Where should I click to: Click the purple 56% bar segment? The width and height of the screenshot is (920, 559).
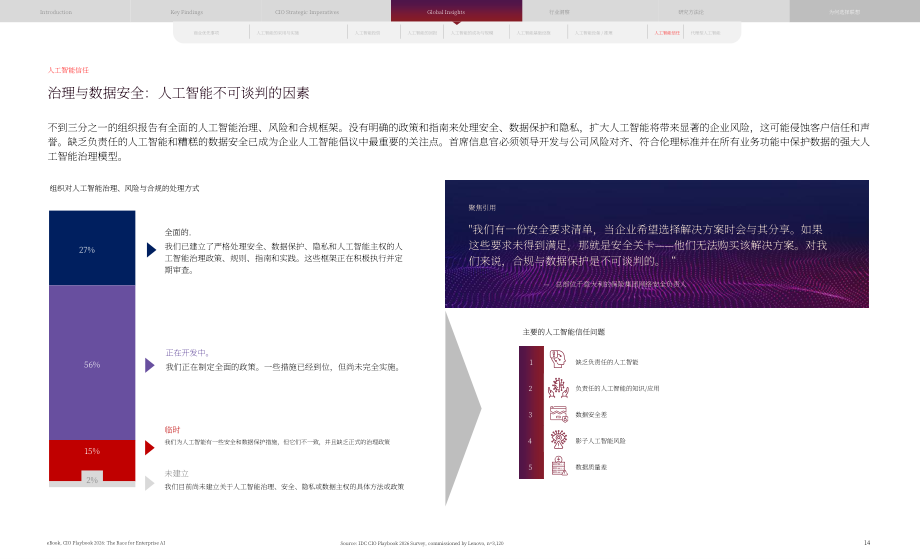[92, 363]
